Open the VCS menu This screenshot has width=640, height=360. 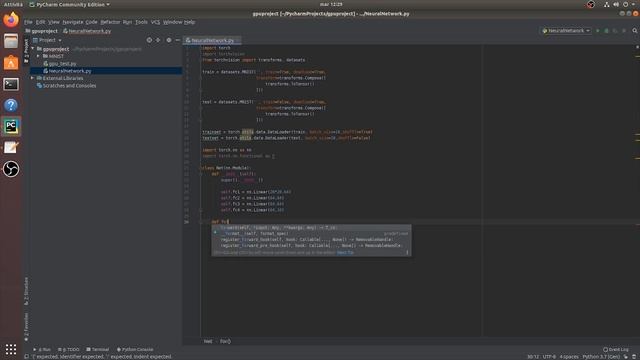coord(156,22)
